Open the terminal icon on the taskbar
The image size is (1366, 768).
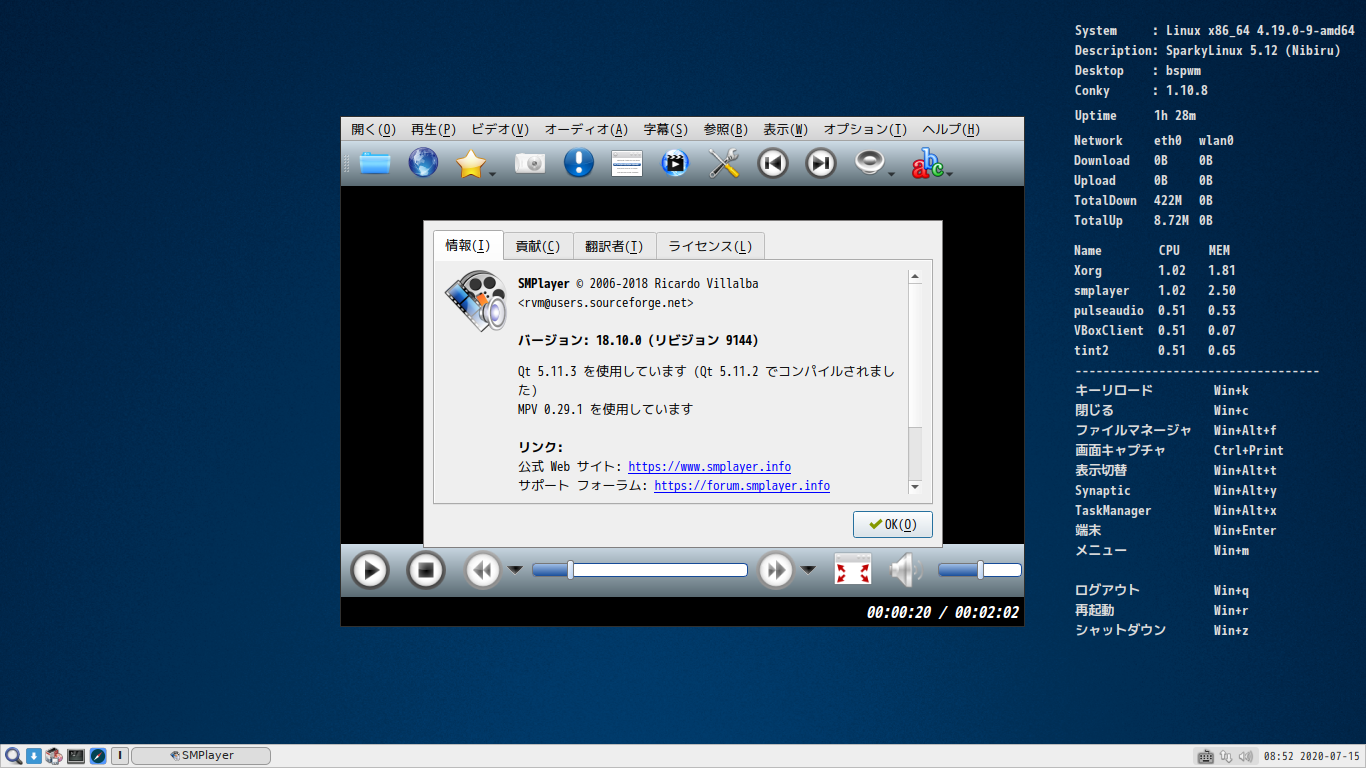76,756
